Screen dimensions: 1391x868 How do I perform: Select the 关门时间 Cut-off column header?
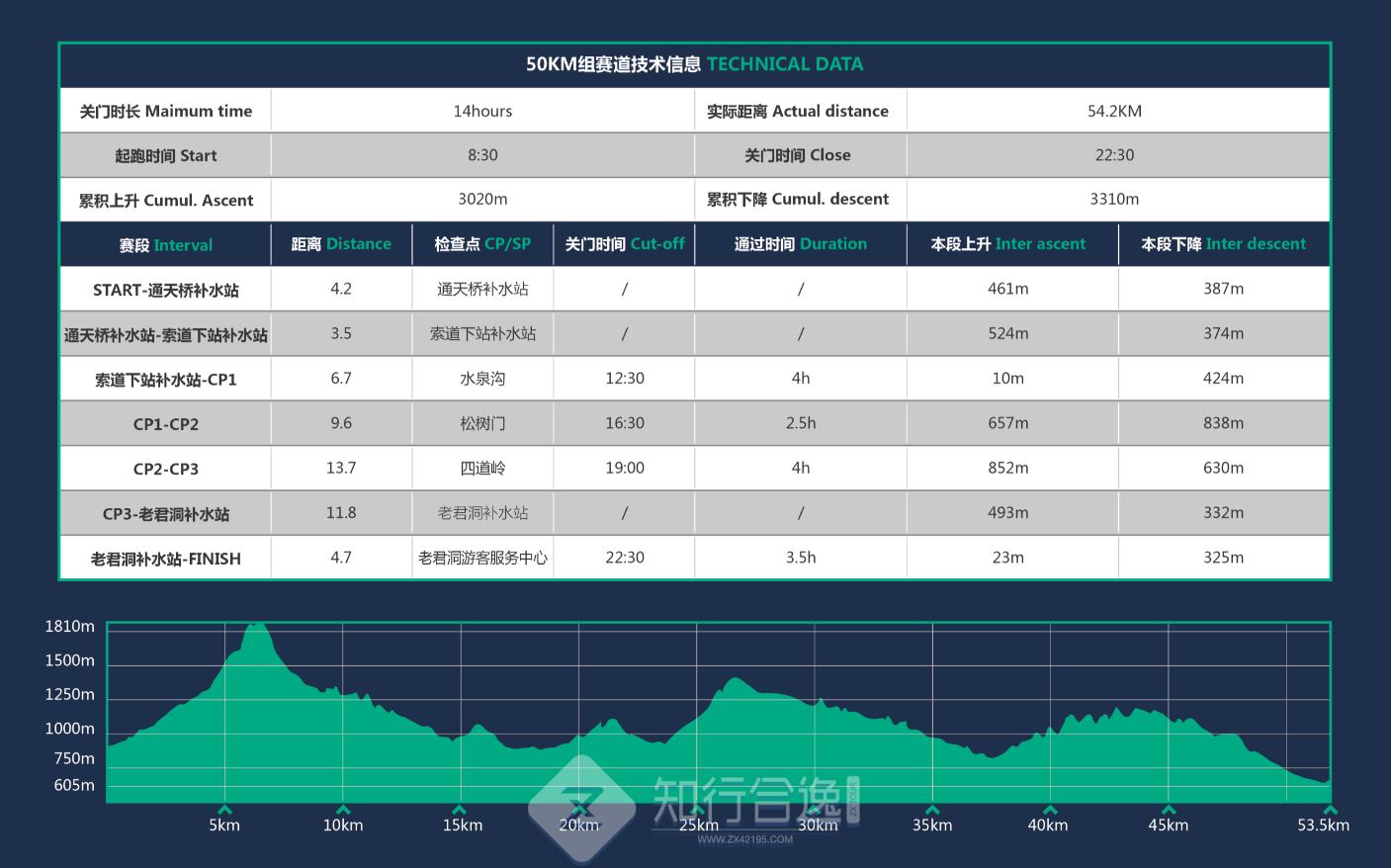coord(624,244)
